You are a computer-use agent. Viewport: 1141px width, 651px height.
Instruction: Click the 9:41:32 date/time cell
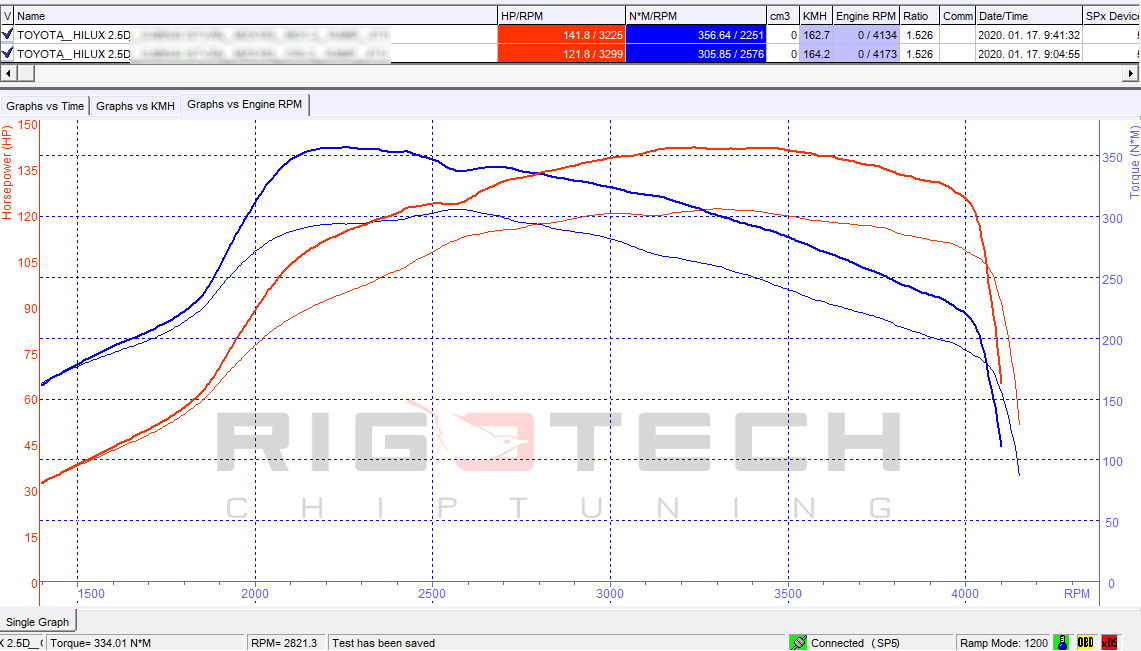tap(1029, 34)
